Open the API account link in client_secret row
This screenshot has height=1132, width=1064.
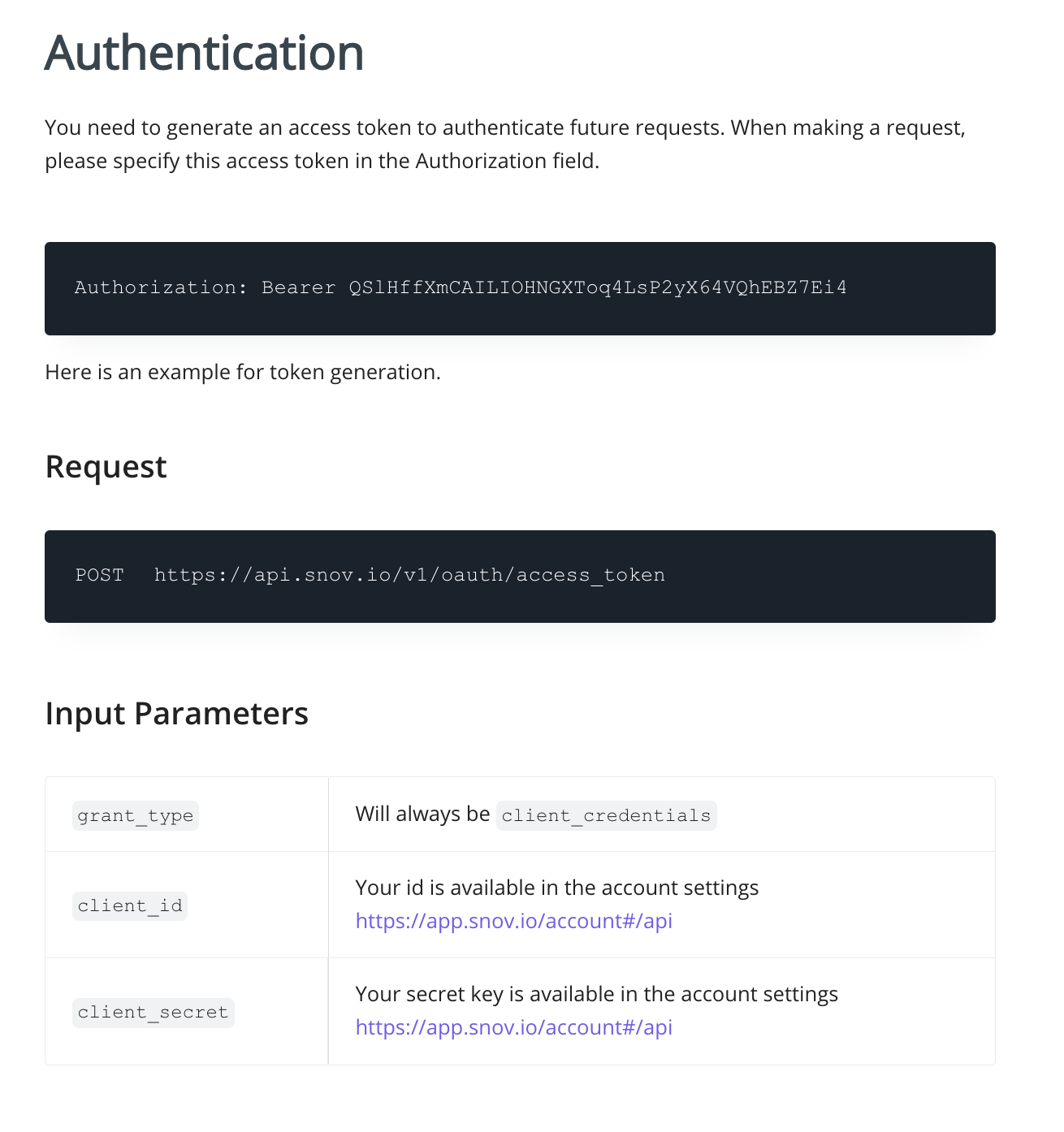click(513, 1027)
